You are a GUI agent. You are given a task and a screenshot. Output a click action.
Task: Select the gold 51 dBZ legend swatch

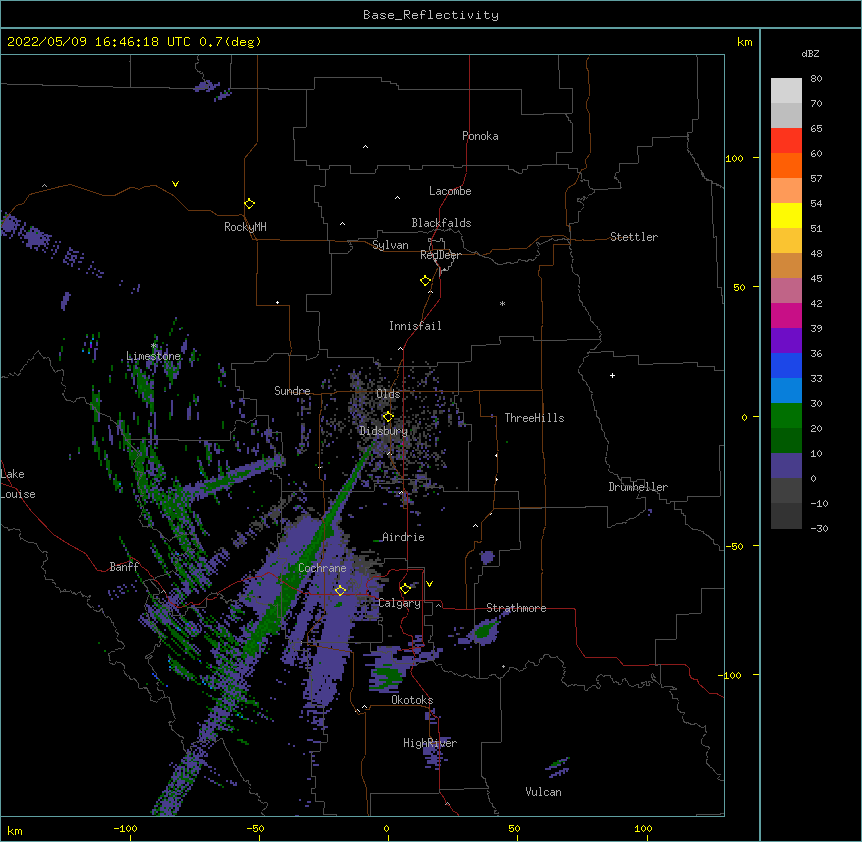tap(786, 240)
